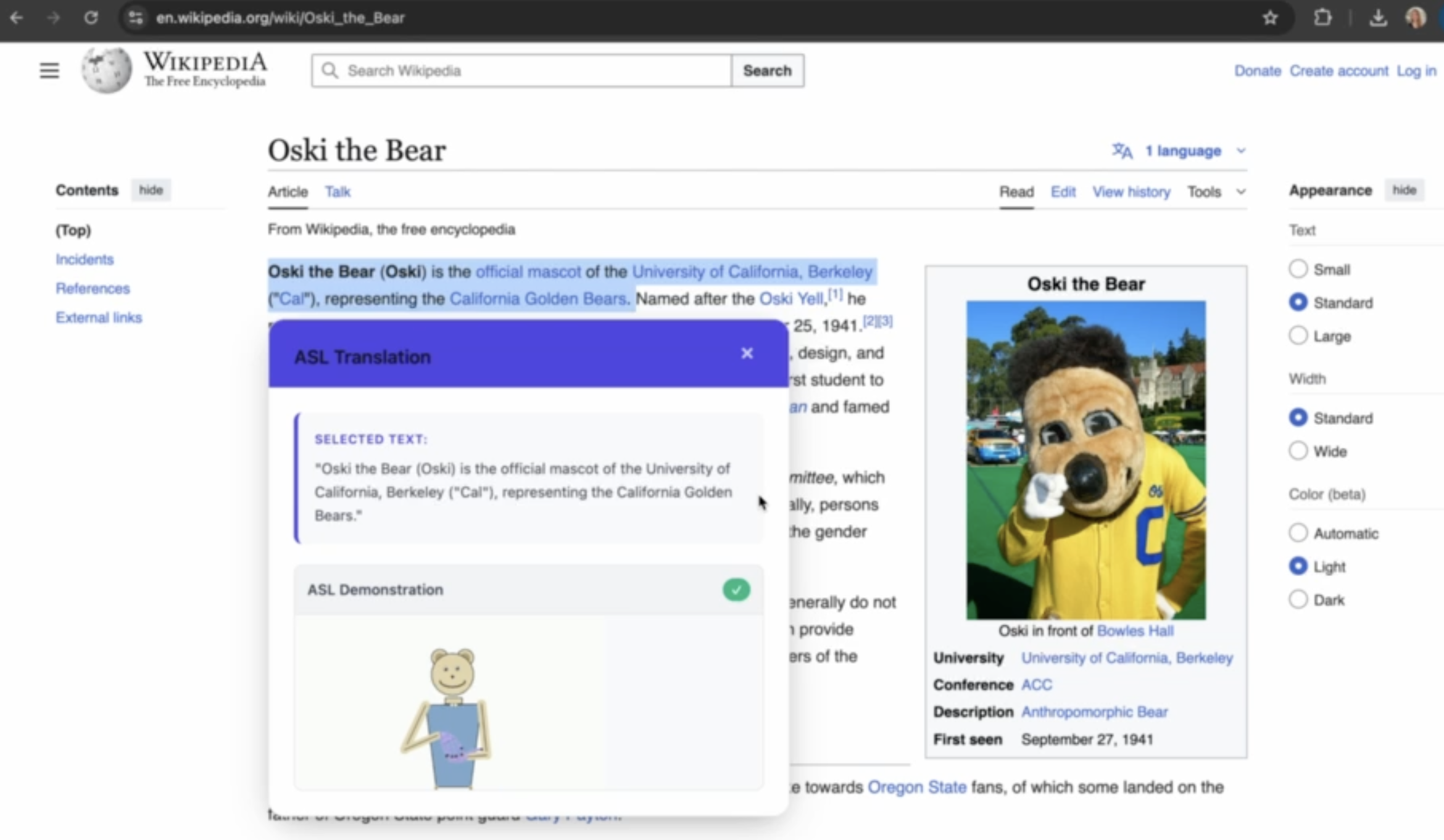Open the browser extensions puzzle icon
This screenshot has width=1444, height=840.
(1322, 18)
